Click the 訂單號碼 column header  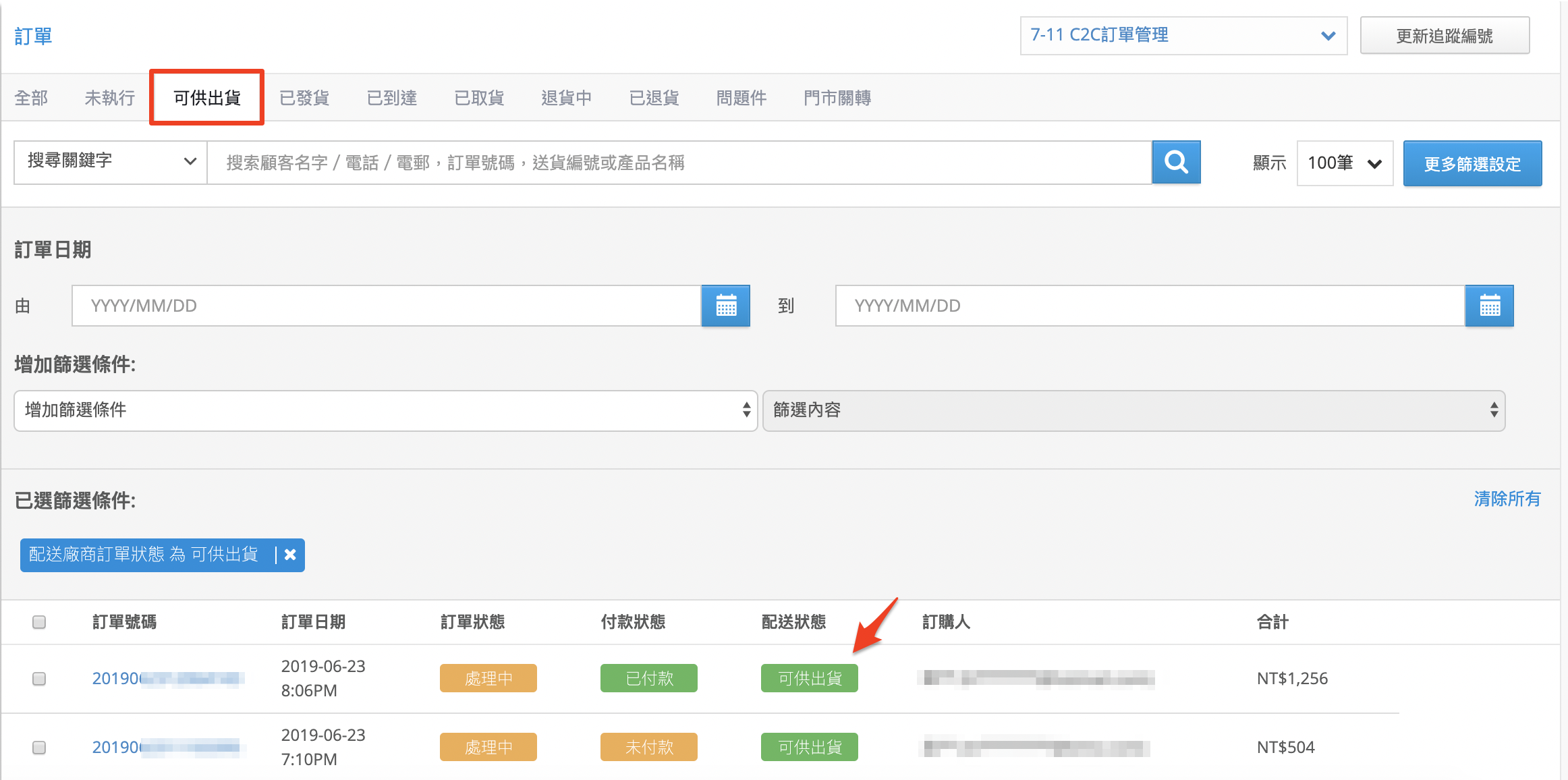pyautogui.click(x=124, y=621)
